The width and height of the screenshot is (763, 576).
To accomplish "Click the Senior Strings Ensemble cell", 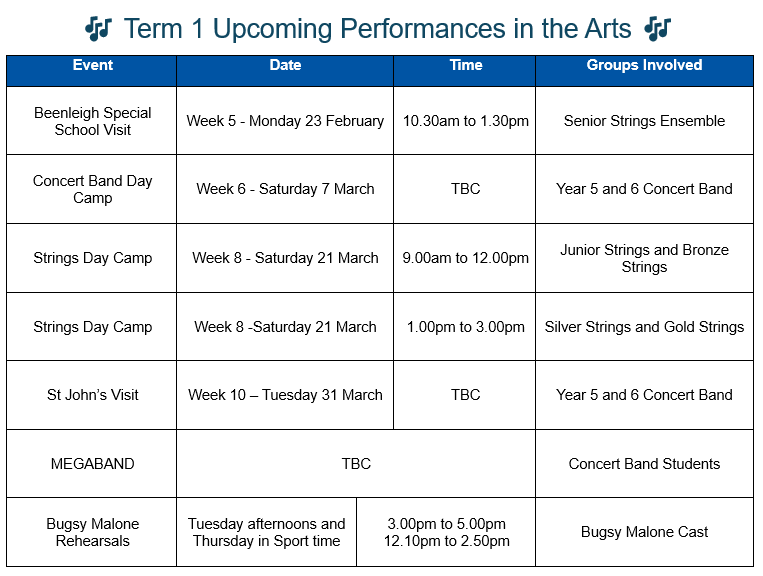I will pyautogui.click(x=644, y=121).
